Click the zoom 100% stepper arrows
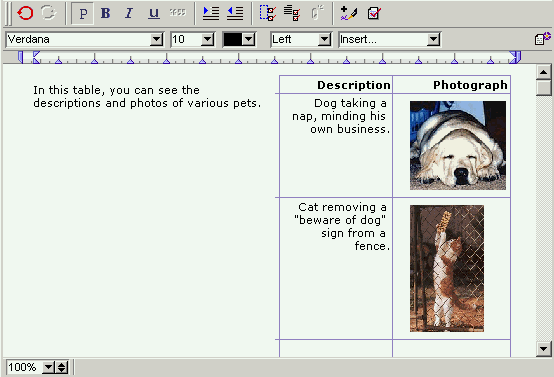 coord(62,367)
